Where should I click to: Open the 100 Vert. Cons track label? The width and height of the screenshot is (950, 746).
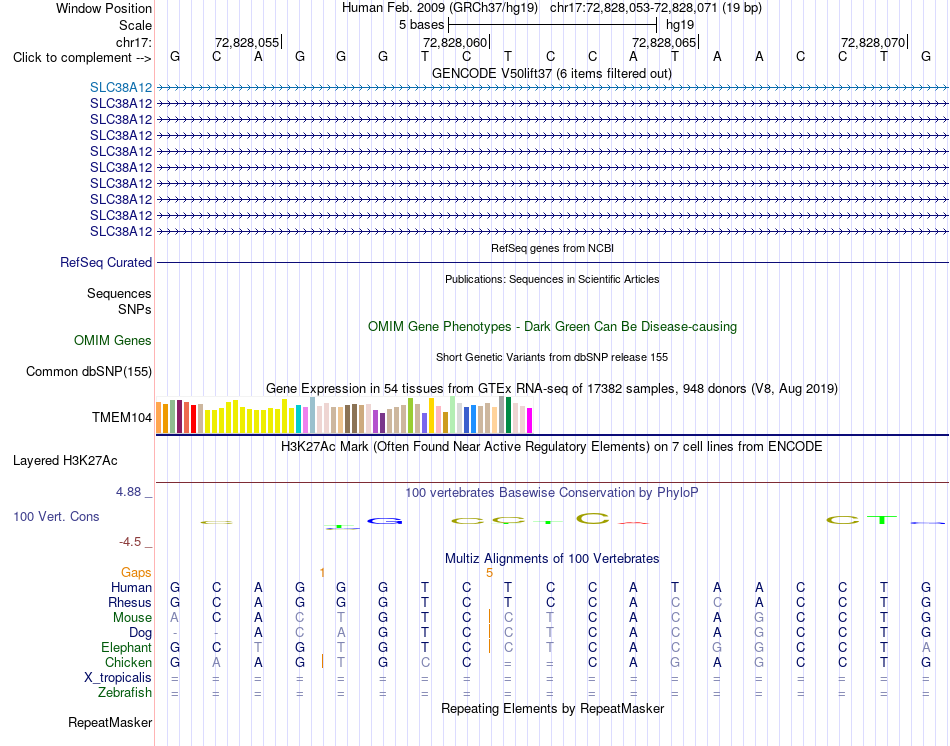coord(56,516)
